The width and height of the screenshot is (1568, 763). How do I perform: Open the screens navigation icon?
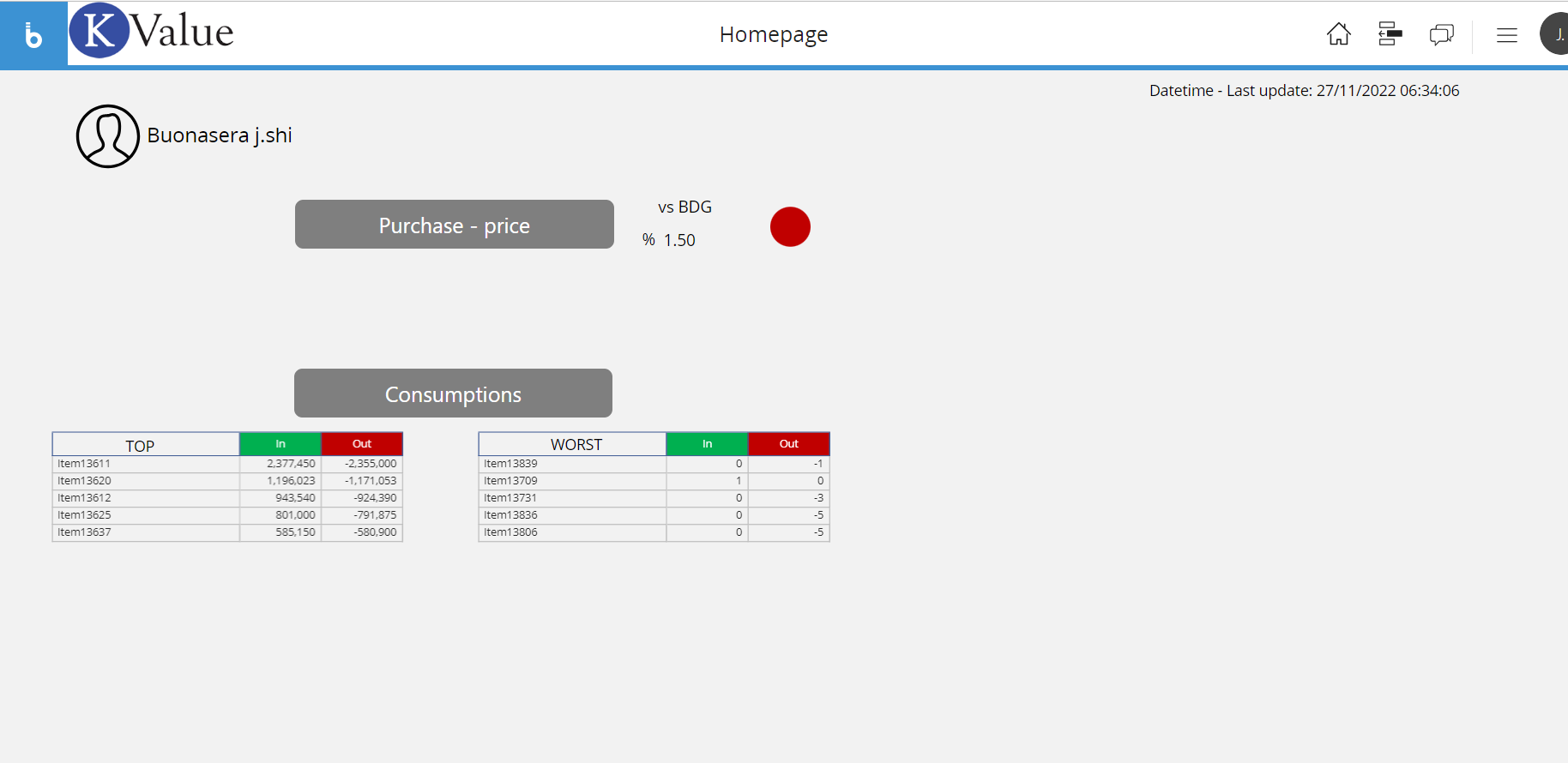click(x=1390, y=34)
